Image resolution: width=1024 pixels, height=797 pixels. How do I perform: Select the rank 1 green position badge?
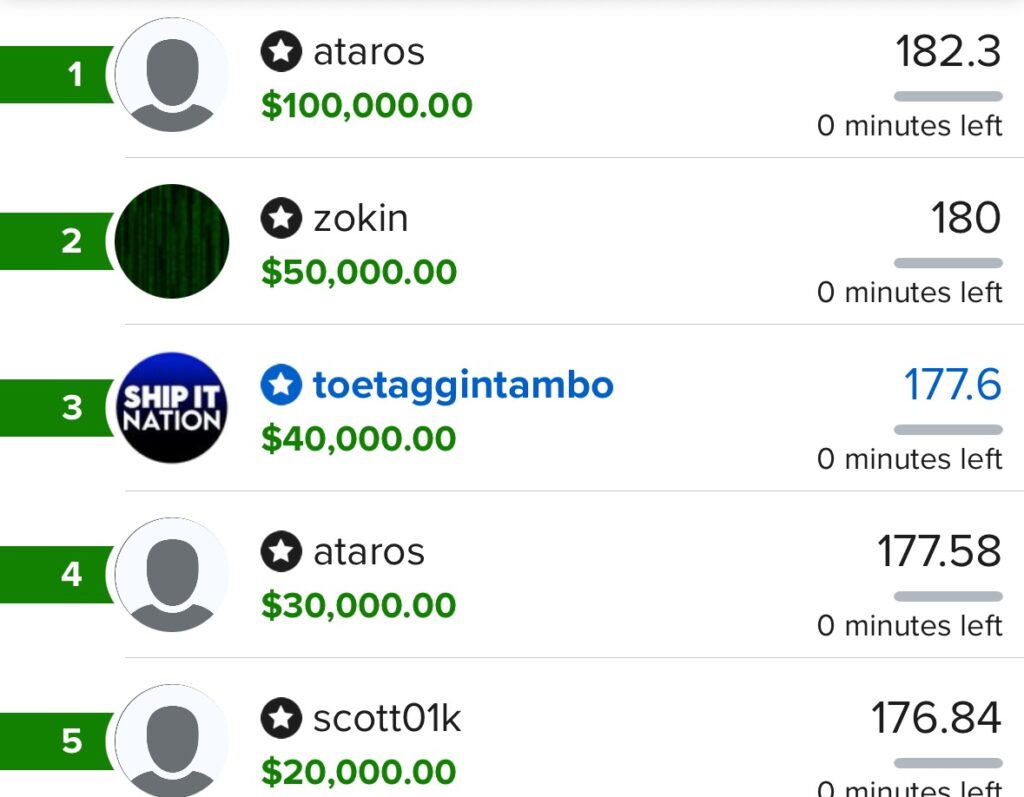coord(60,75)
